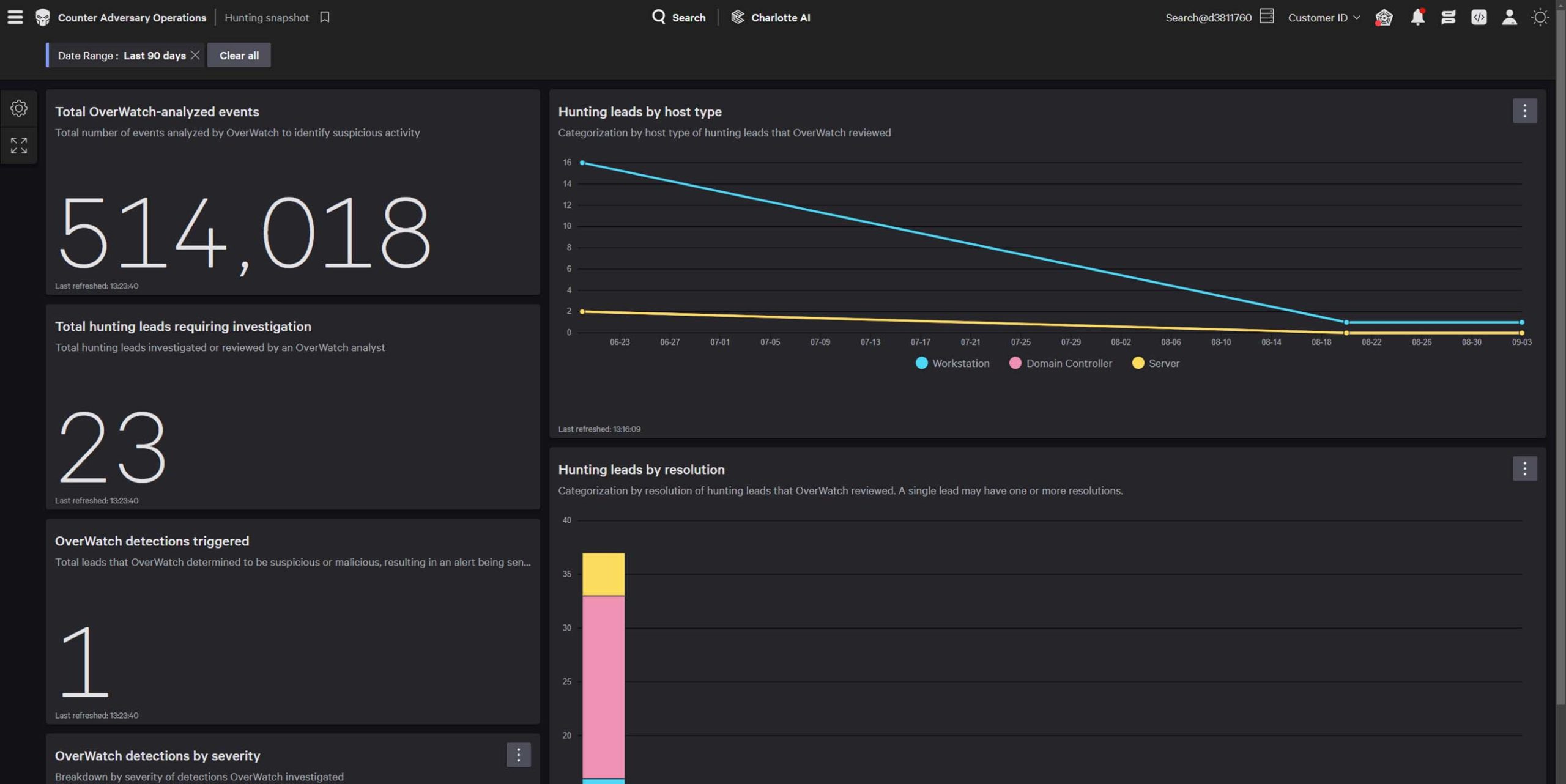
Task: Open options menu for OverWatch detections by severity
Action: [518, 755]
